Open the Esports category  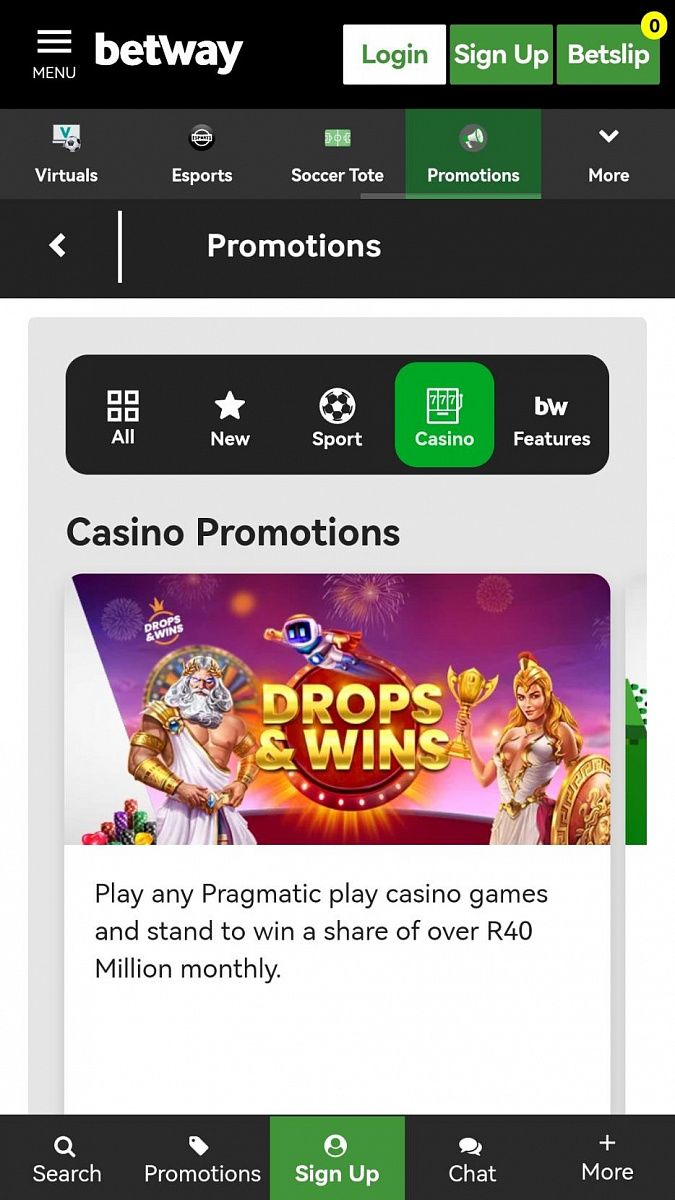[202, 154]
